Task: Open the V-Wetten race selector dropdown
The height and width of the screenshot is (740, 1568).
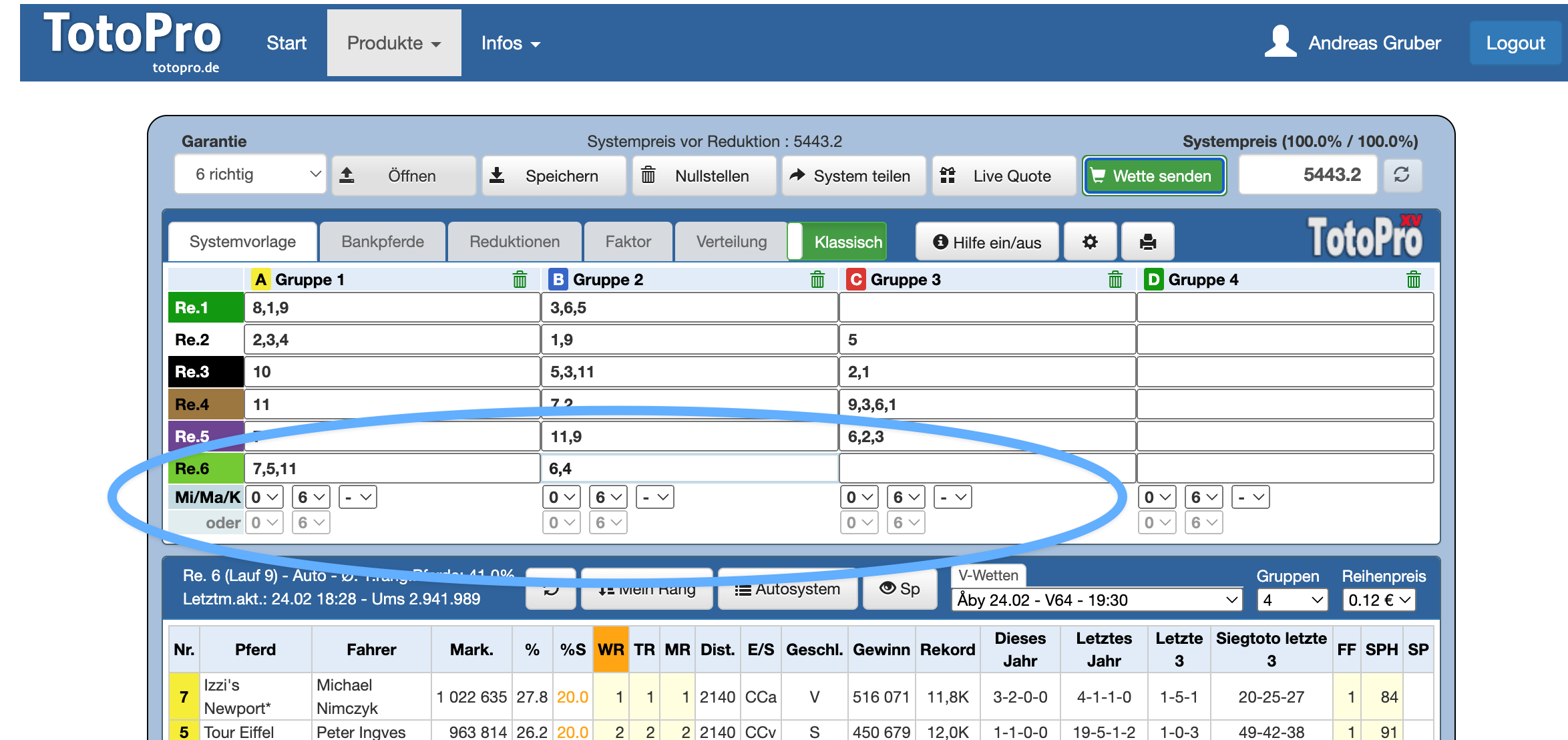Action: pyautogui.click(x=1097, y=600)
